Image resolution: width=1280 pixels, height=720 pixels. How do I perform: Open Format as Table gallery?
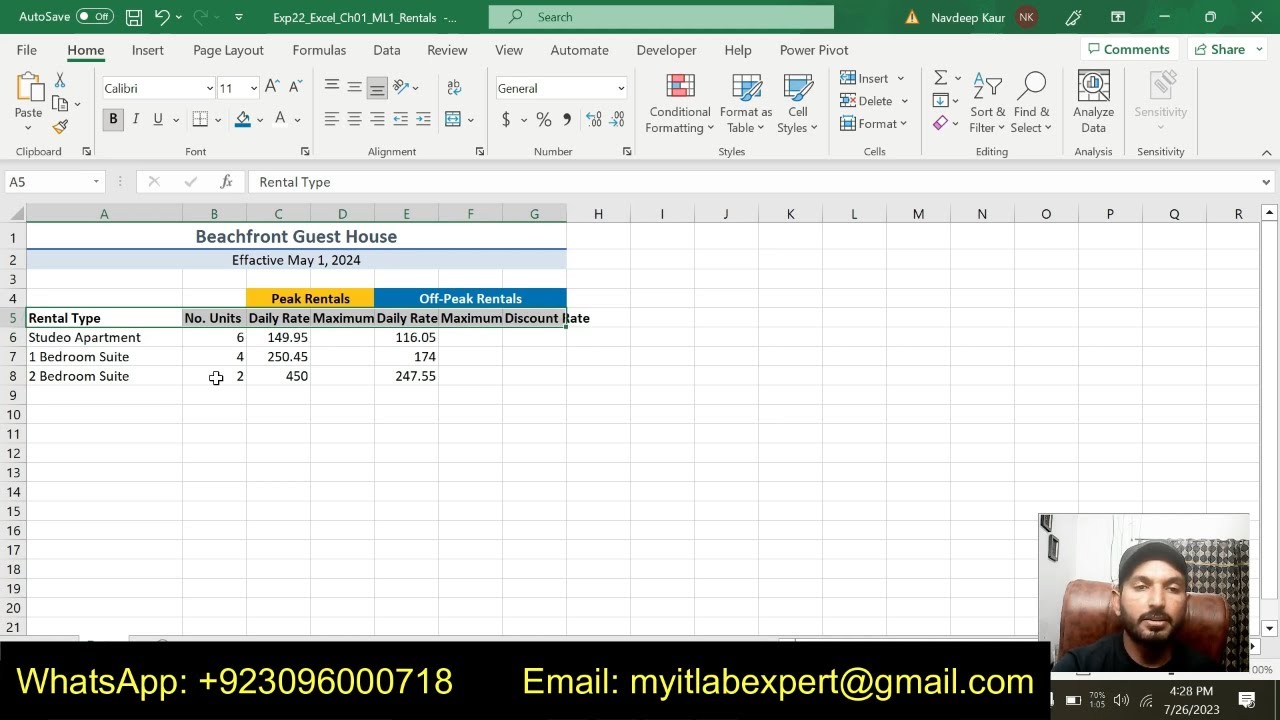point(746,102)
